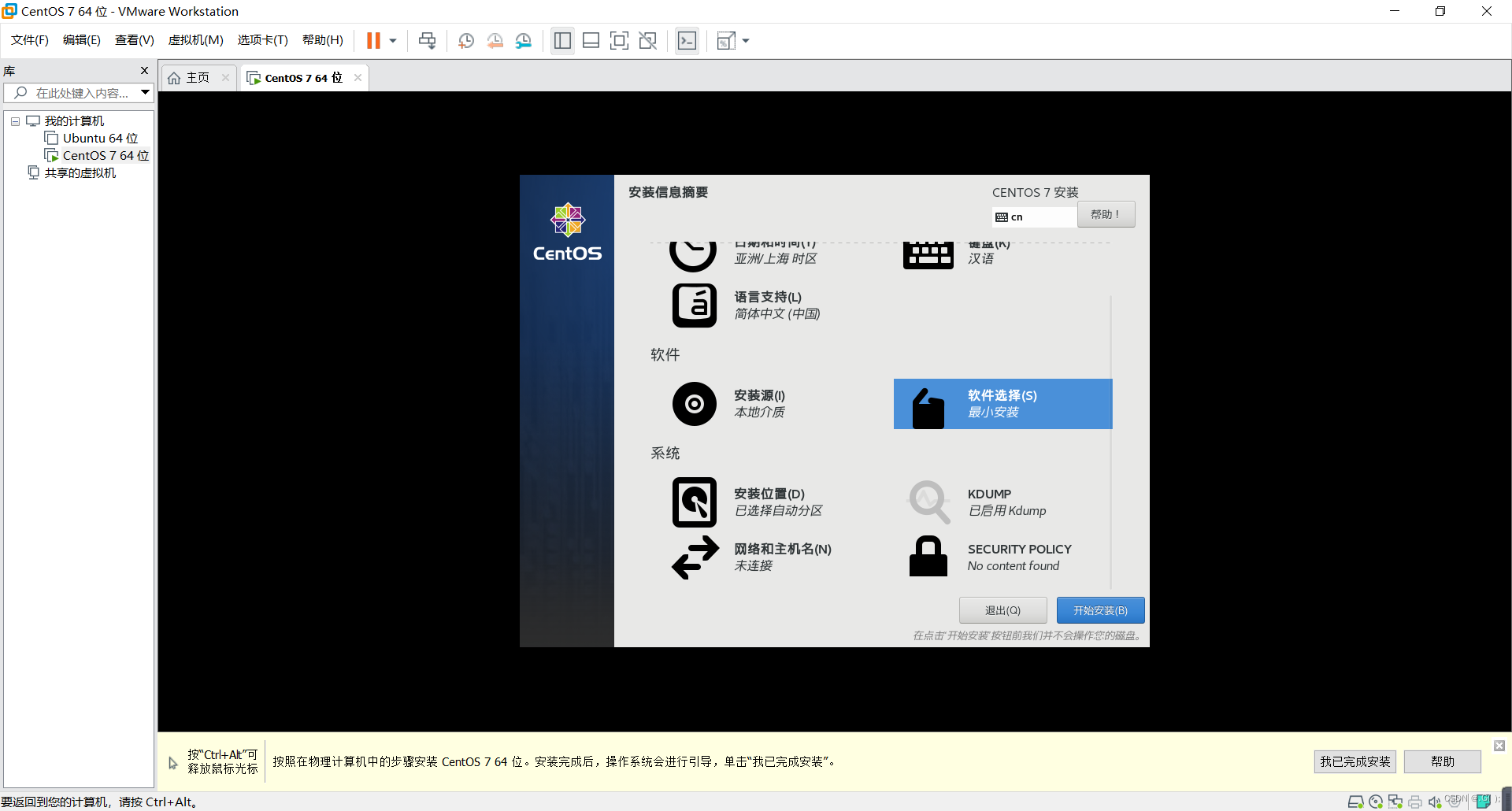Open 软件选择(S) software selection
Image resolution: width=1512 pixels, height=811 pixels.
(1002, 404)
